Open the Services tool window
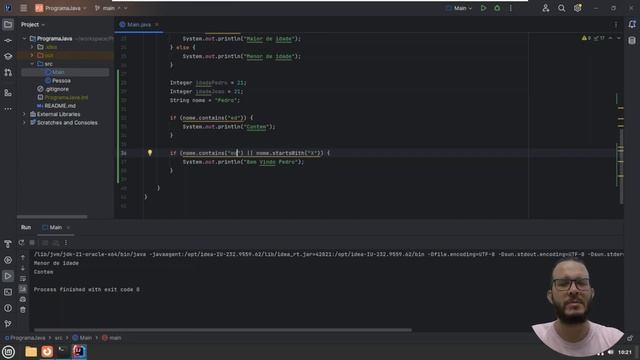640x360 pixels. (x=8, y=260)
